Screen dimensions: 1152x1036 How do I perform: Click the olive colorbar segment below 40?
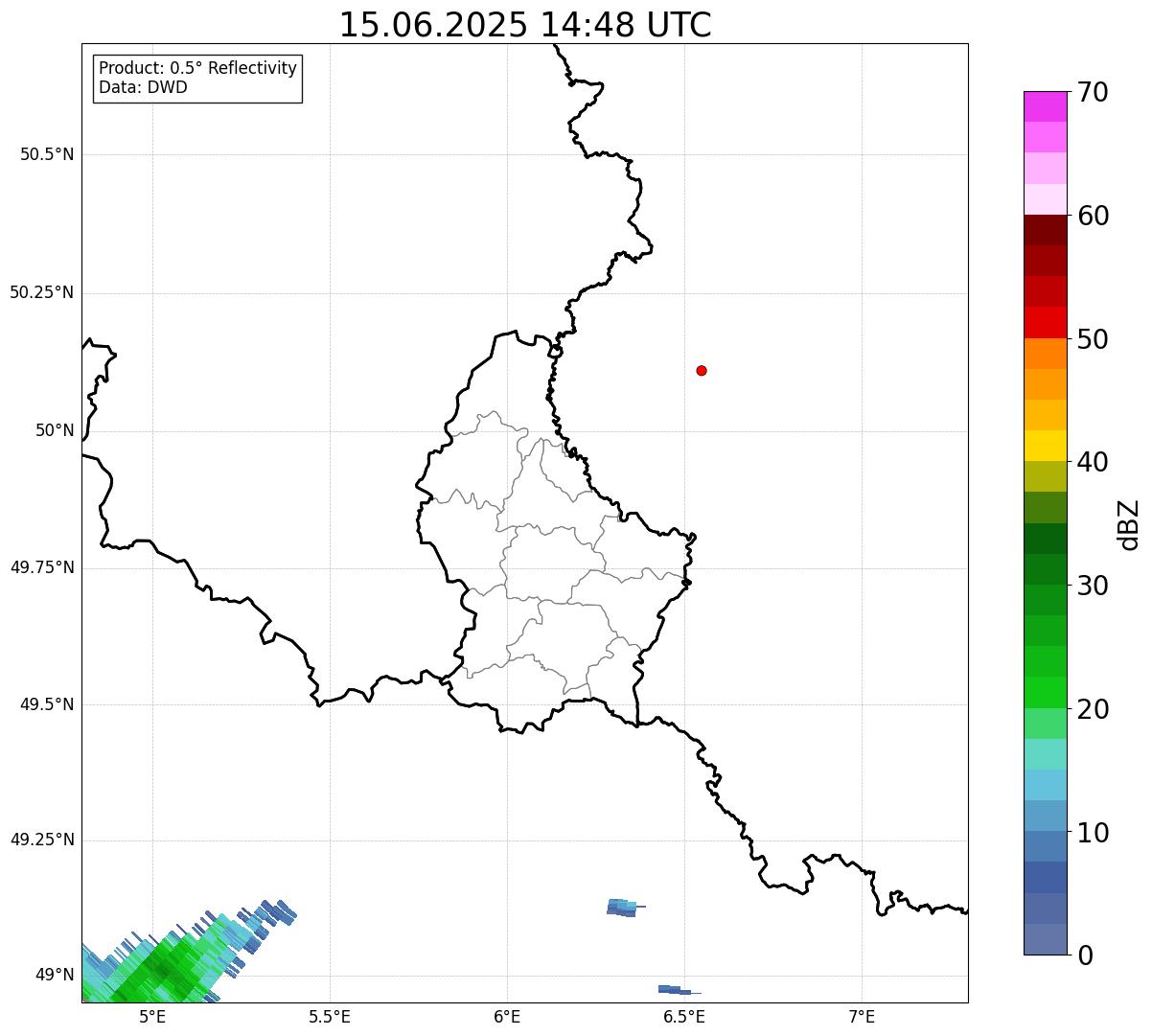pos(1045,476)
